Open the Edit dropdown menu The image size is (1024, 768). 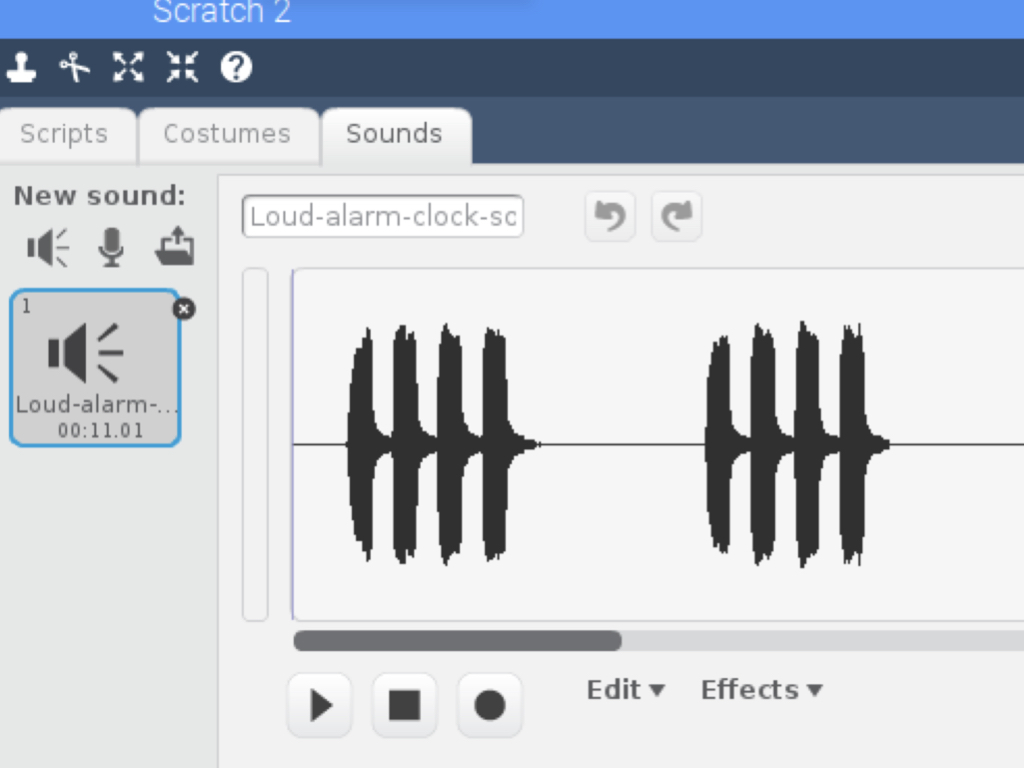point(626,690)
